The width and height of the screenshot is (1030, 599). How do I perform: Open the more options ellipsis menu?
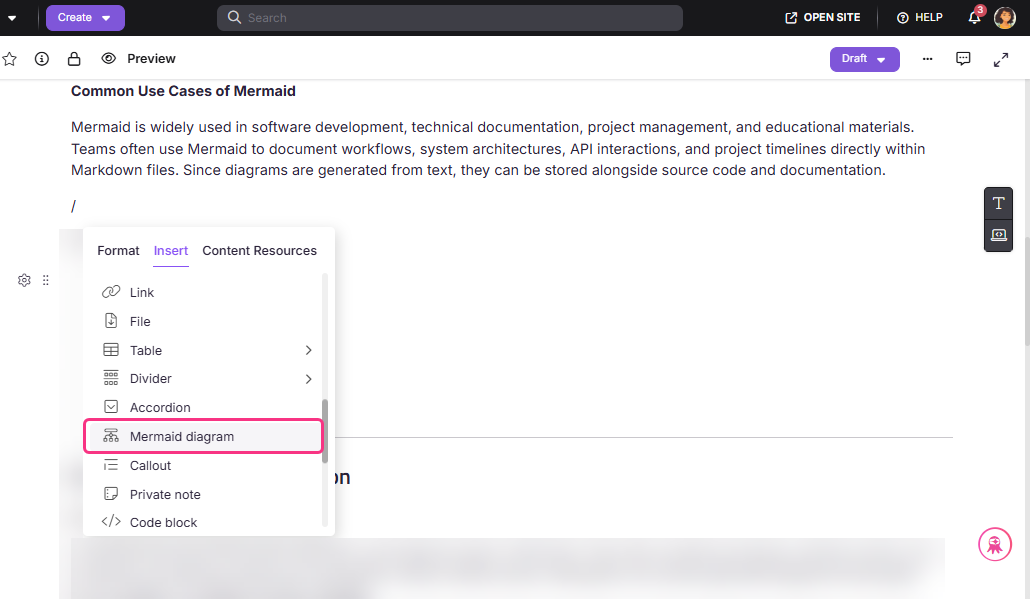[928, 59]
